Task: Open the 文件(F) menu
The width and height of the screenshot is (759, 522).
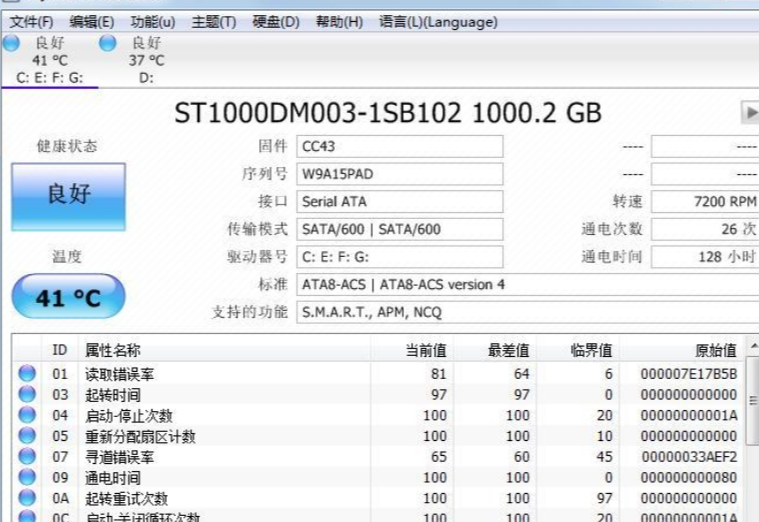Action: click(31, 22)
